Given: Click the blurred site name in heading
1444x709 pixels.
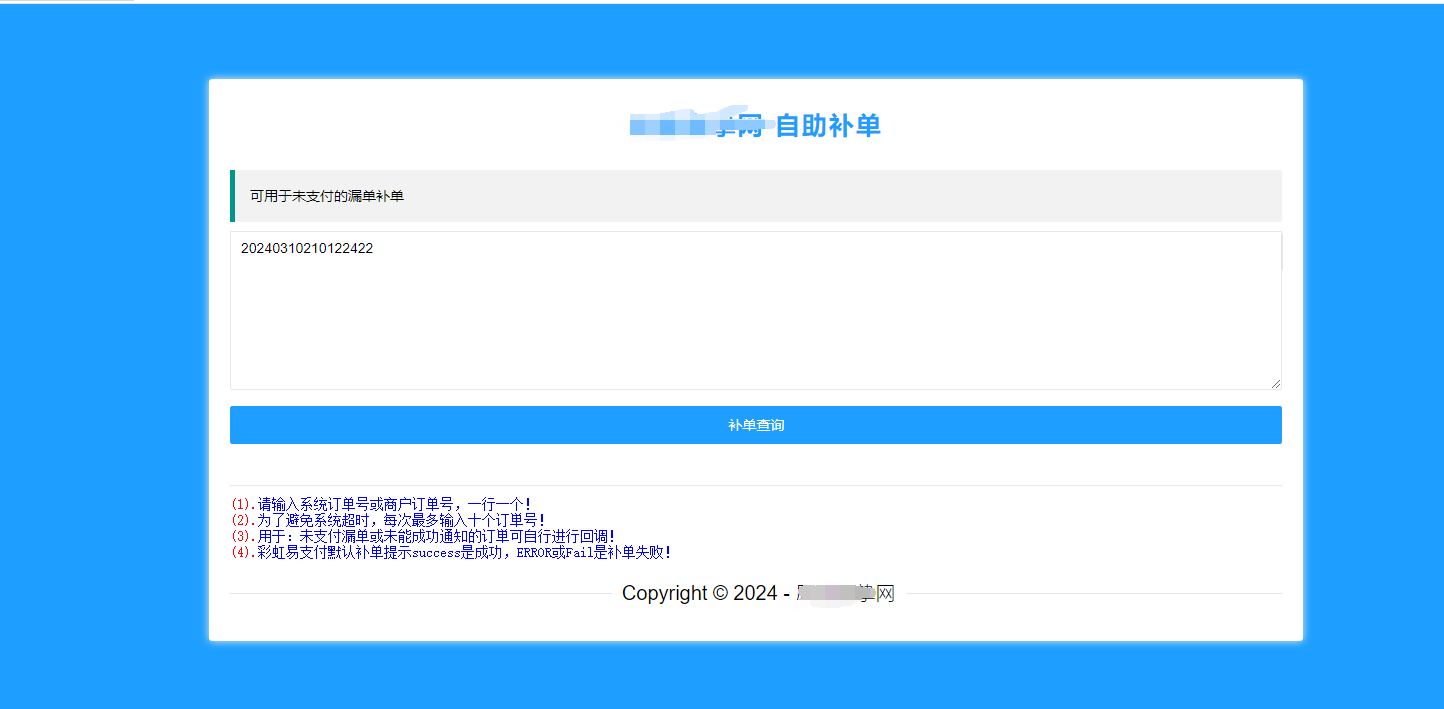Looking at the screenshot, I should click(x=690, y=126).
